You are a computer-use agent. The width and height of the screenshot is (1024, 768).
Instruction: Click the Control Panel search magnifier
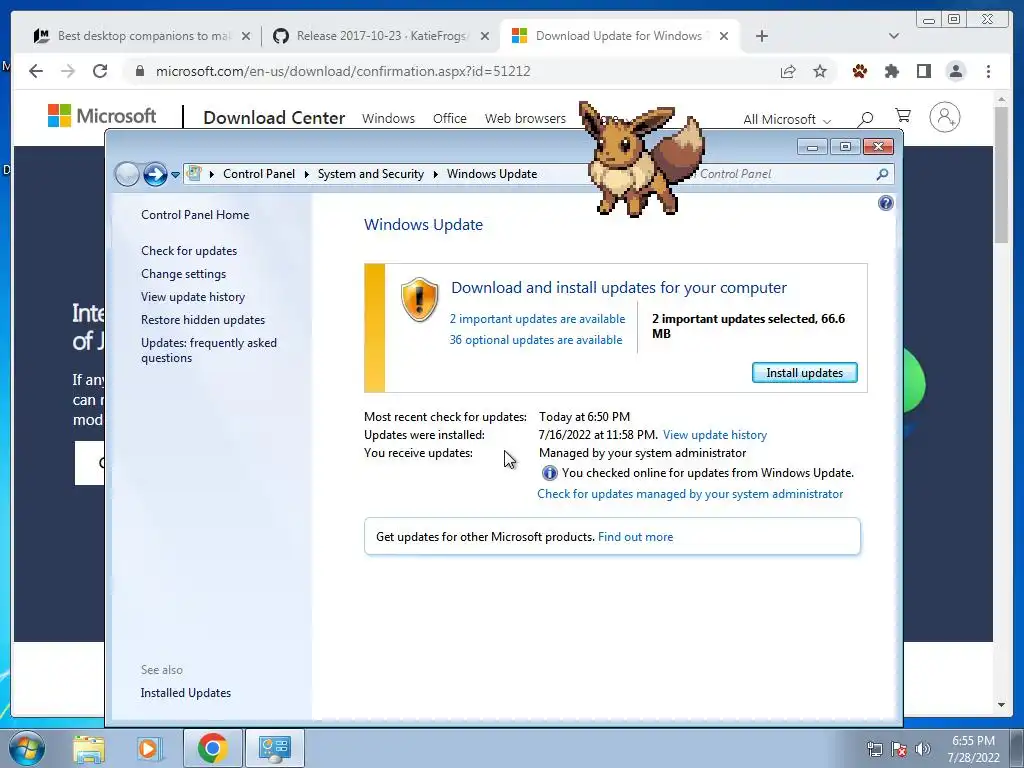click(x=882, y=174)
